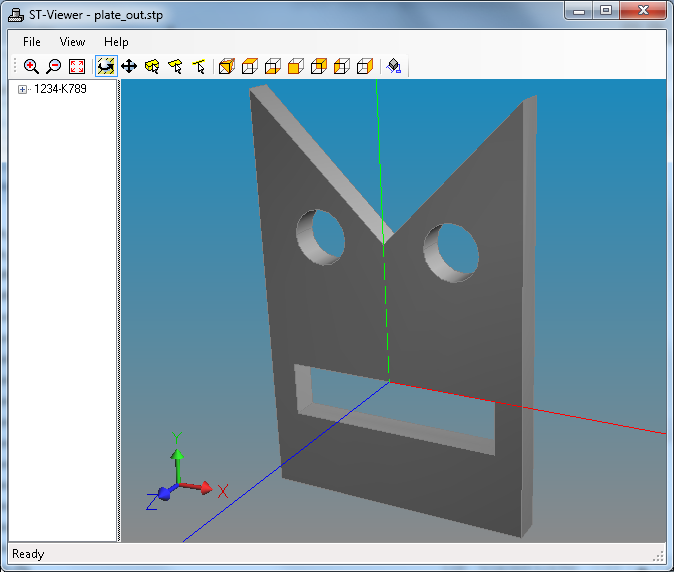Select the Pan four-arrow tool
Viewport: 674px width, 572px height.
[x=129, y=66]
